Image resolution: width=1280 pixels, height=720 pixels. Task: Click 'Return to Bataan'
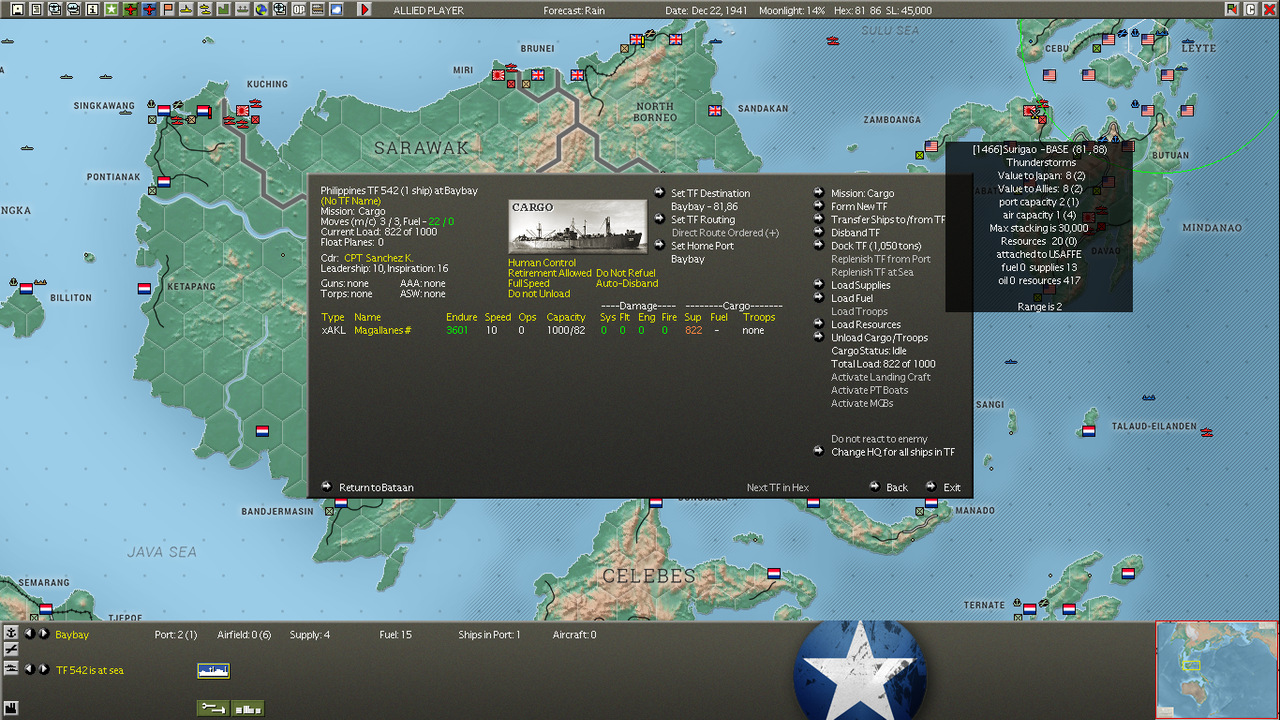pos(376,488)
